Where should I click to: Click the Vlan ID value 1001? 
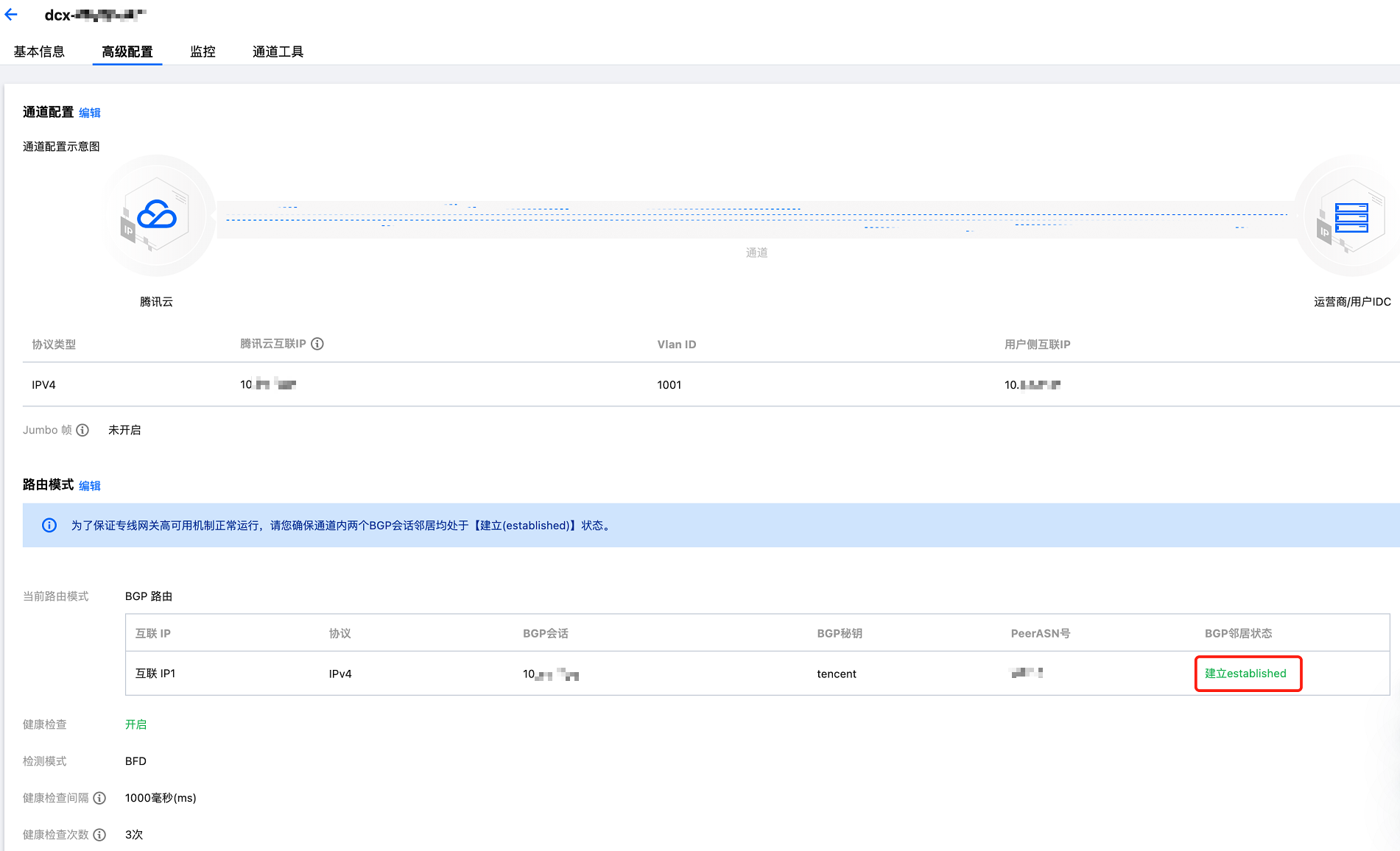669,385
